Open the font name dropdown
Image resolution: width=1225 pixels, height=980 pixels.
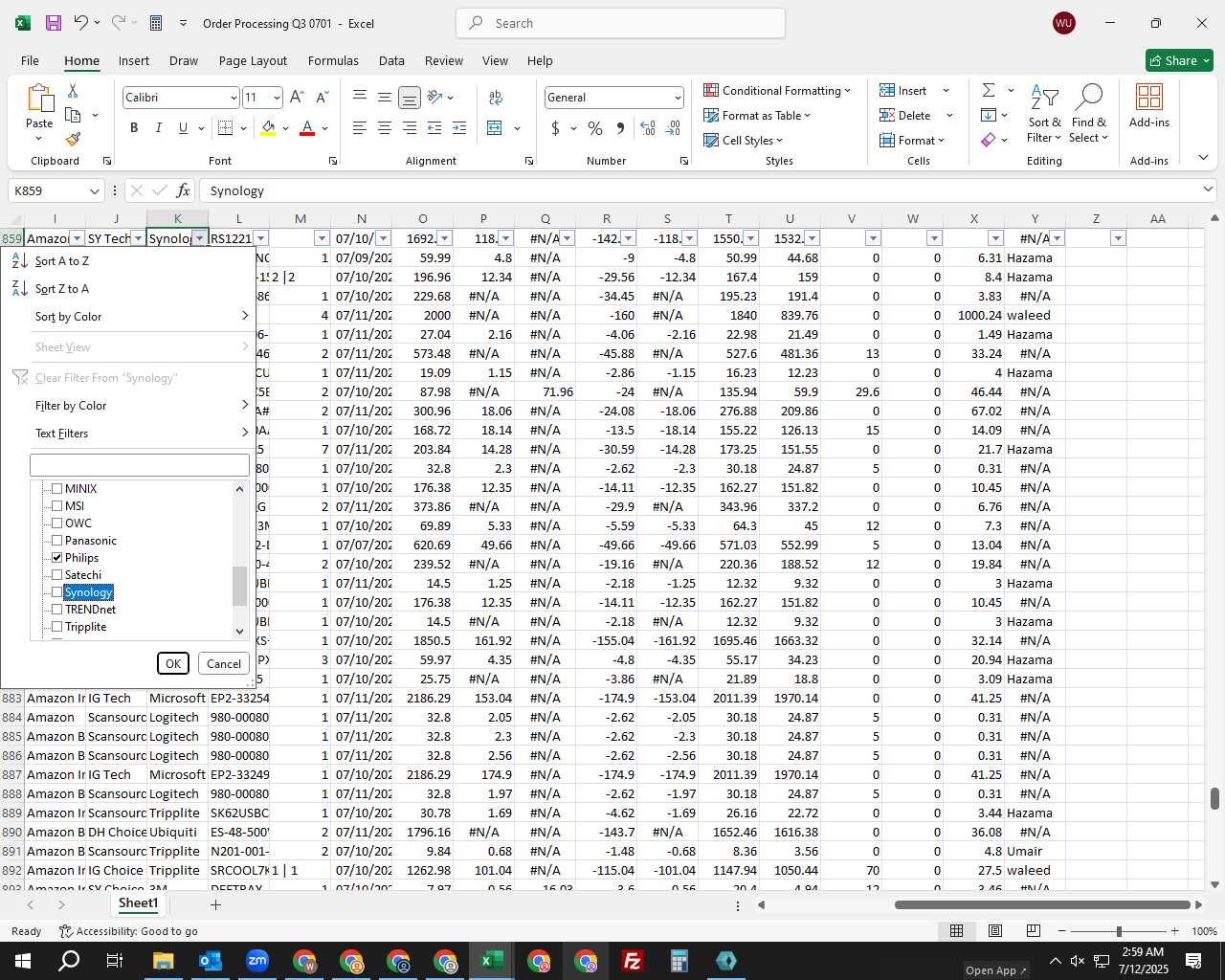233,98
